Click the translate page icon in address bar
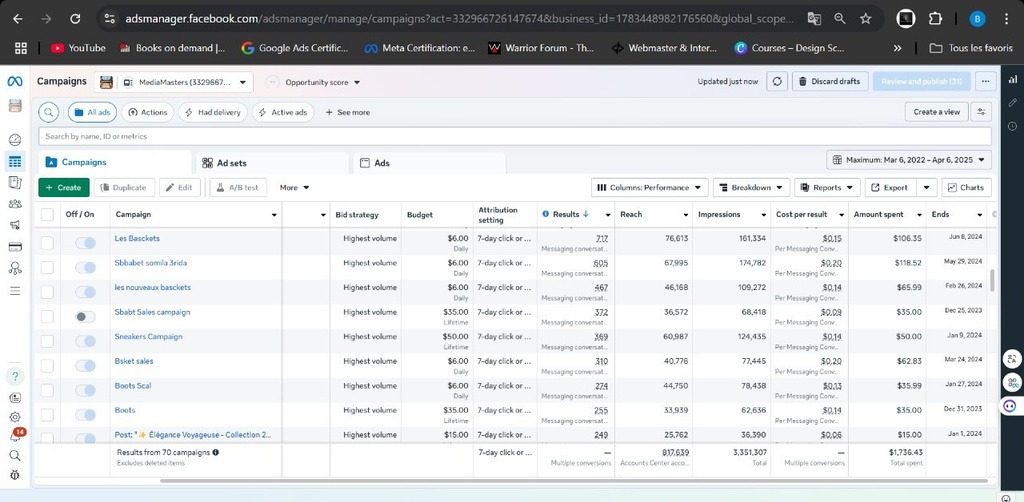 [814, 19]
